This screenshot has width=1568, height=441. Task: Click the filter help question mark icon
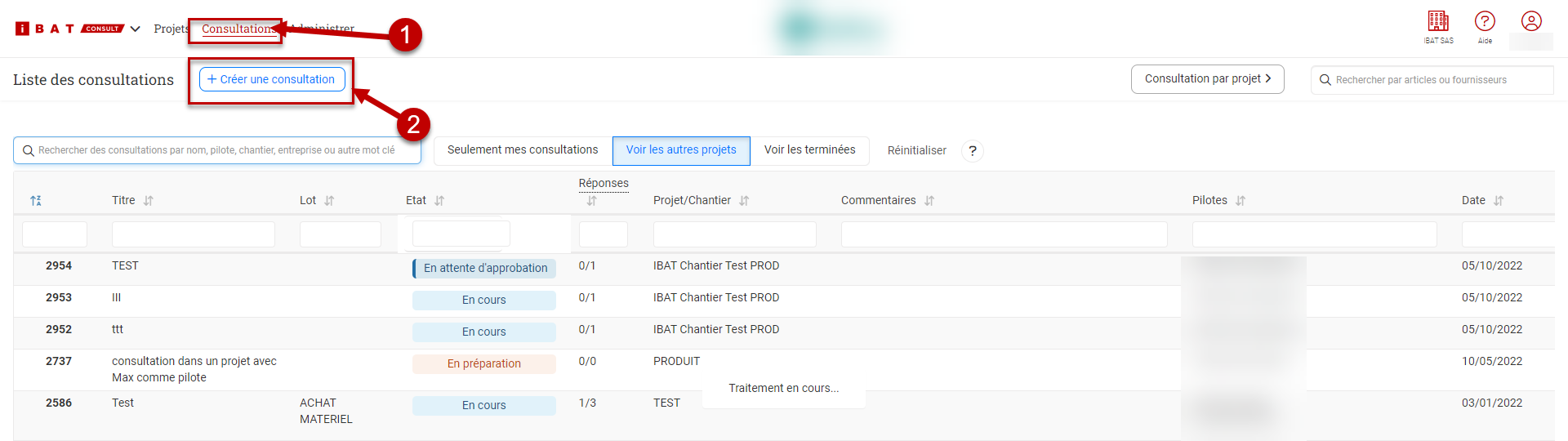coord(972,151)
